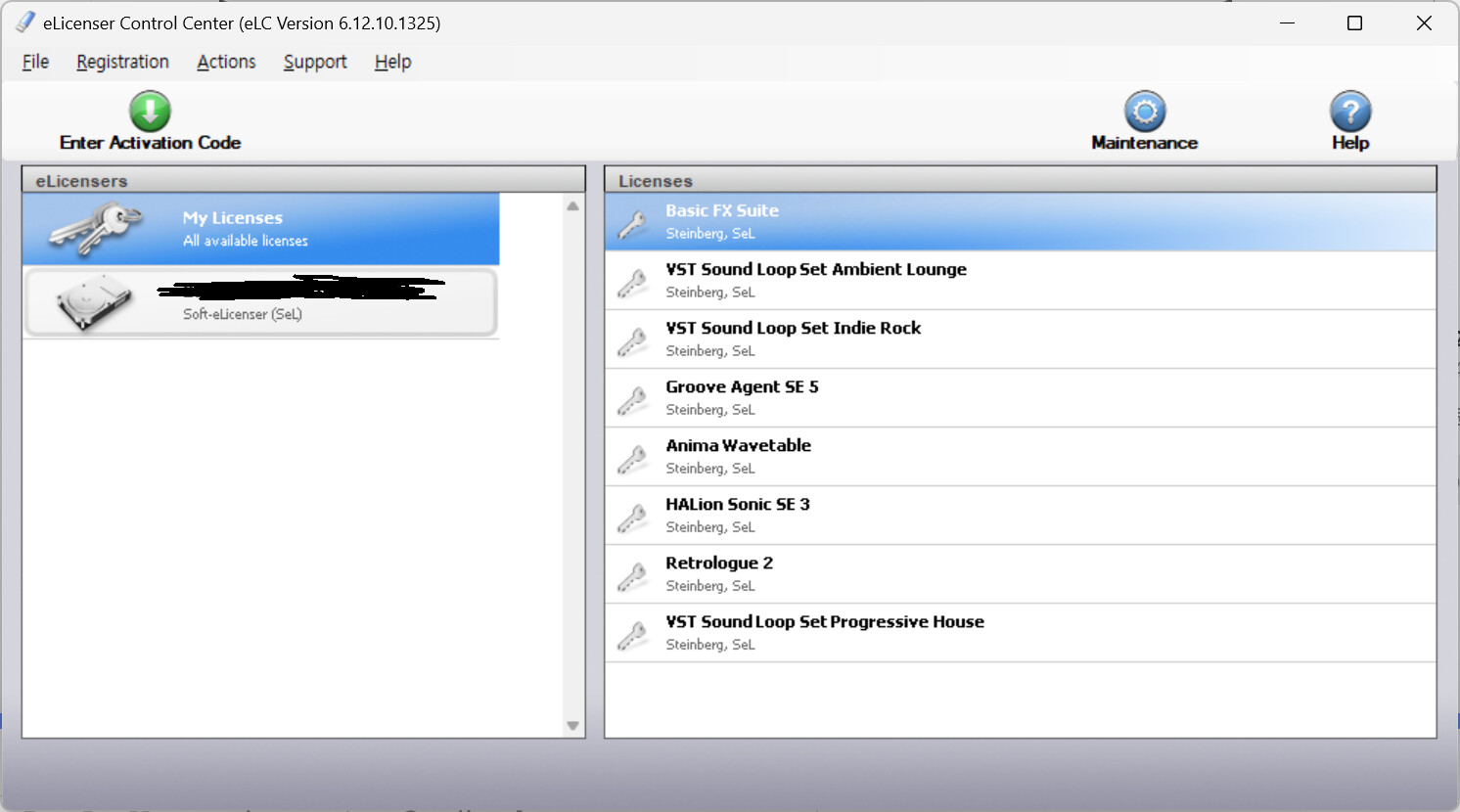This screenshot has width=1460, height=812.
Task: Click the green Enter Activation Code icon
Action: pyautogui.click(x=150, y=112)
